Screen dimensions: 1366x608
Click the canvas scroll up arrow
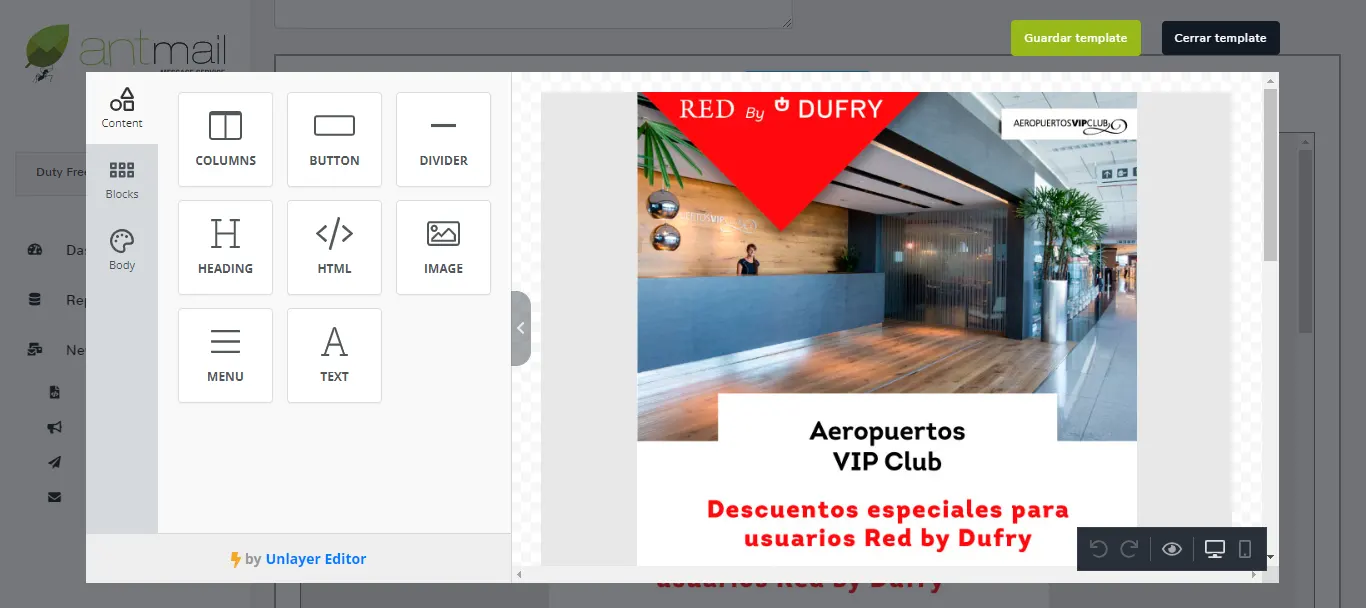pos(1271,80)
